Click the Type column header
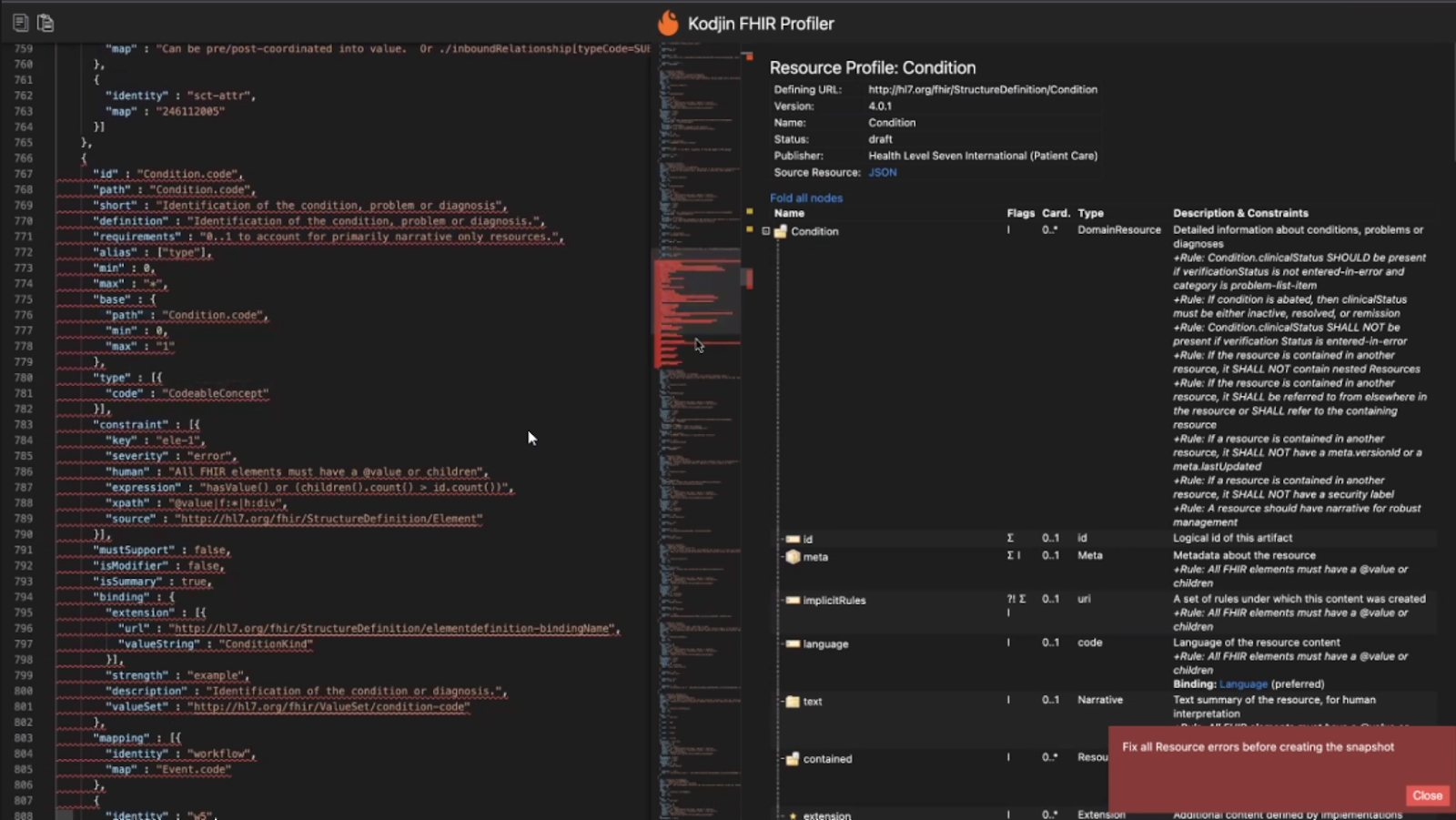The height and width of the screenshot is (820, 1456). (x=1090, y=213)
